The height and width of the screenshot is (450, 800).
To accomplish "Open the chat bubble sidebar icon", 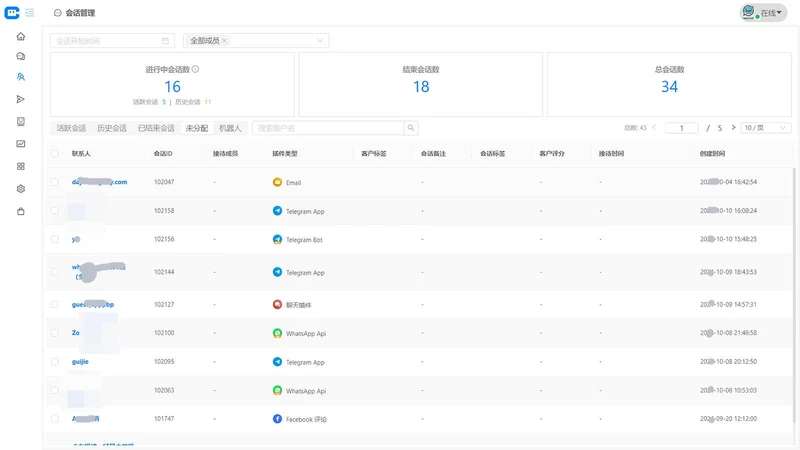I will tap(21, 56).
